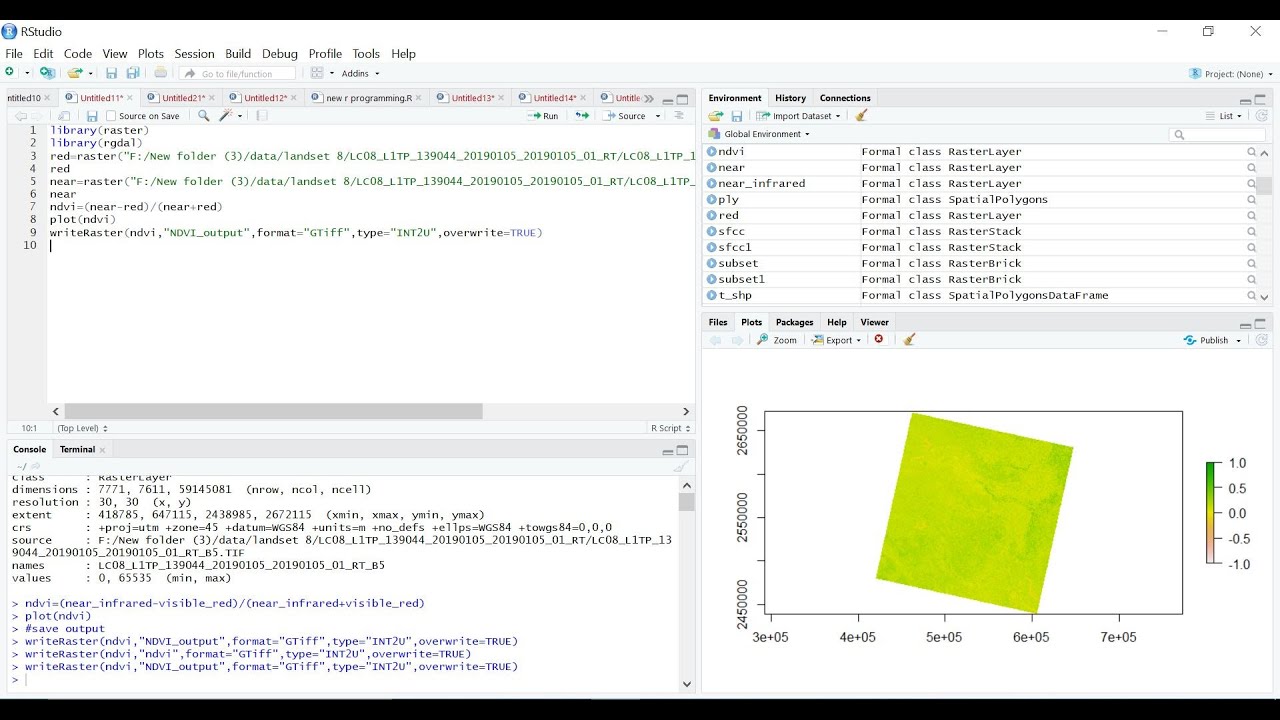The height and width of the screenshot is (720, 1280).
Task: Save workspace using Environment floppy icon
Action: coord(737,116)
